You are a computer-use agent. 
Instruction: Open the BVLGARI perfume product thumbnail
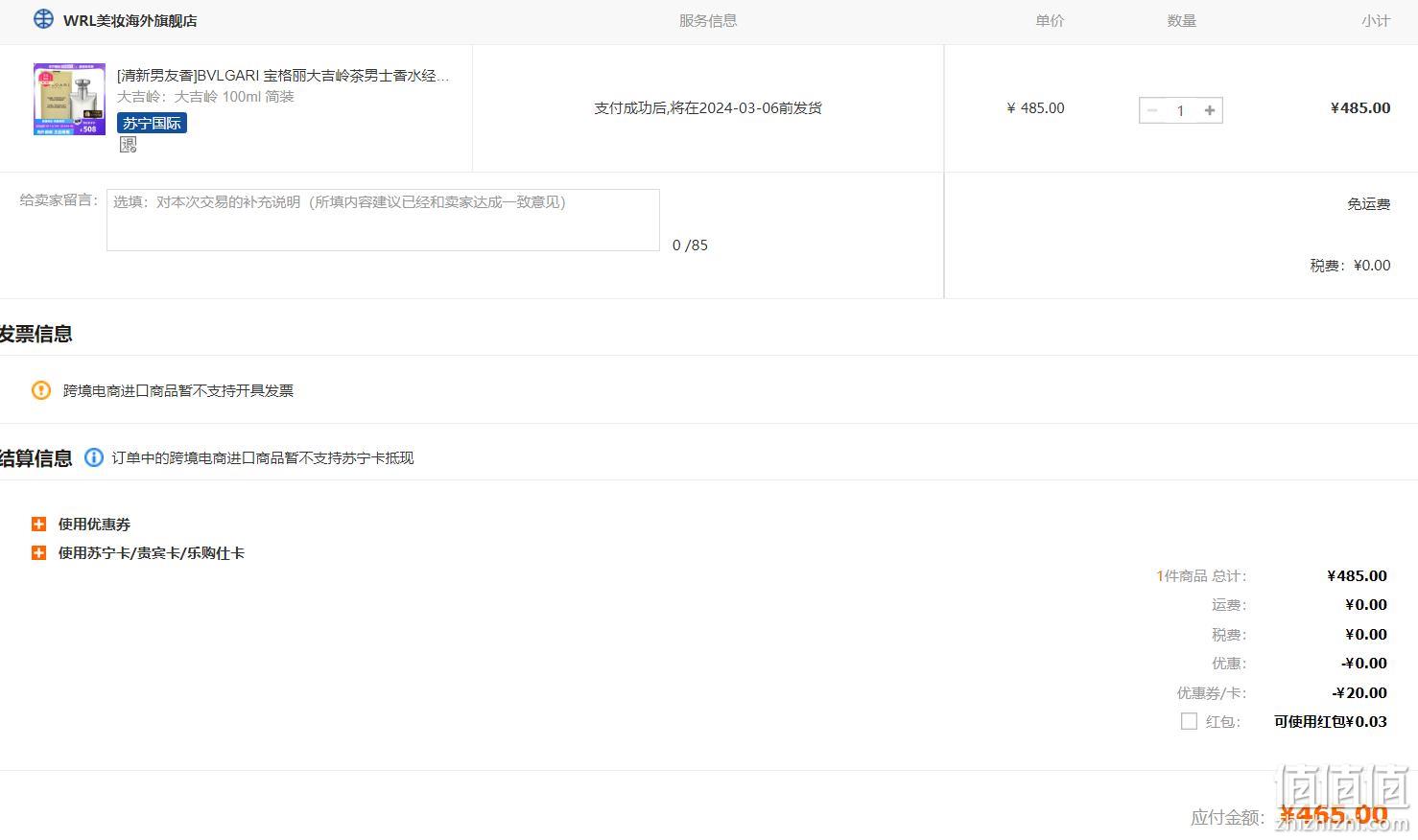[69, 100]
